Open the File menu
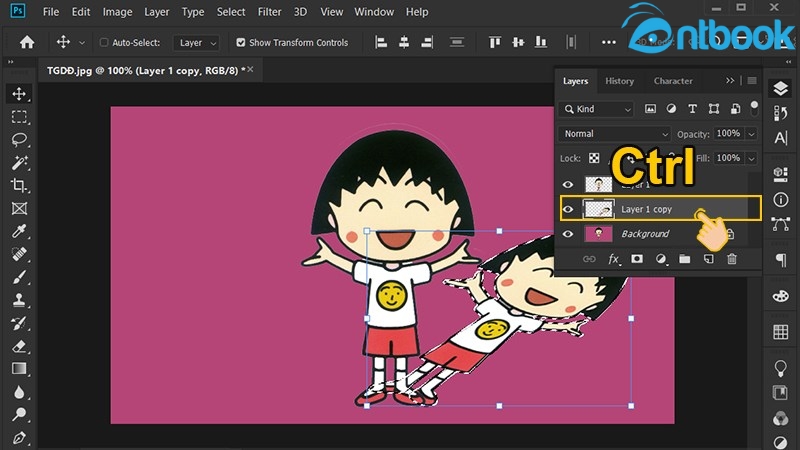800x450 pixels. tap(51, 12)
